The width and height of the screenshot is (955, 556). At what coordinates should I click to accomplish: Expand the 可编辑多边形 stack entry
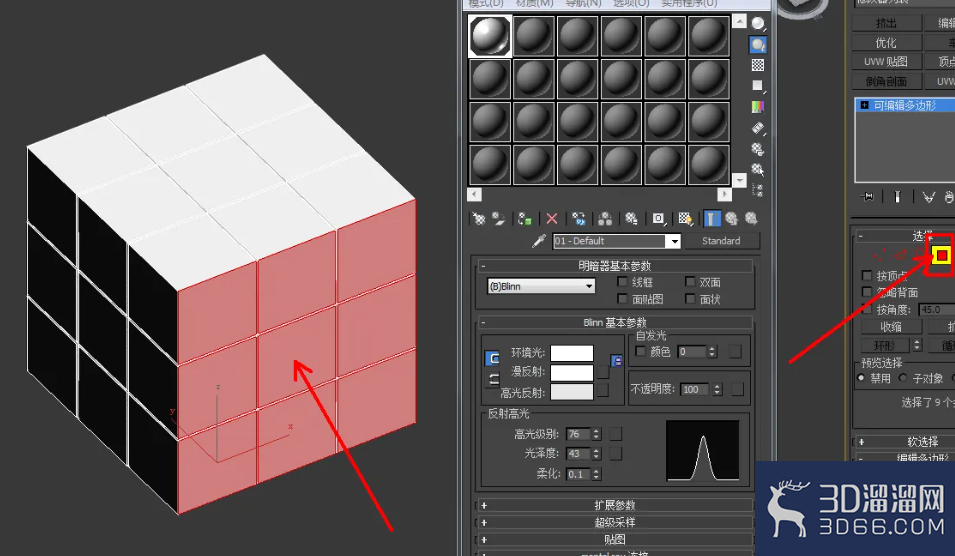(864, 105)
